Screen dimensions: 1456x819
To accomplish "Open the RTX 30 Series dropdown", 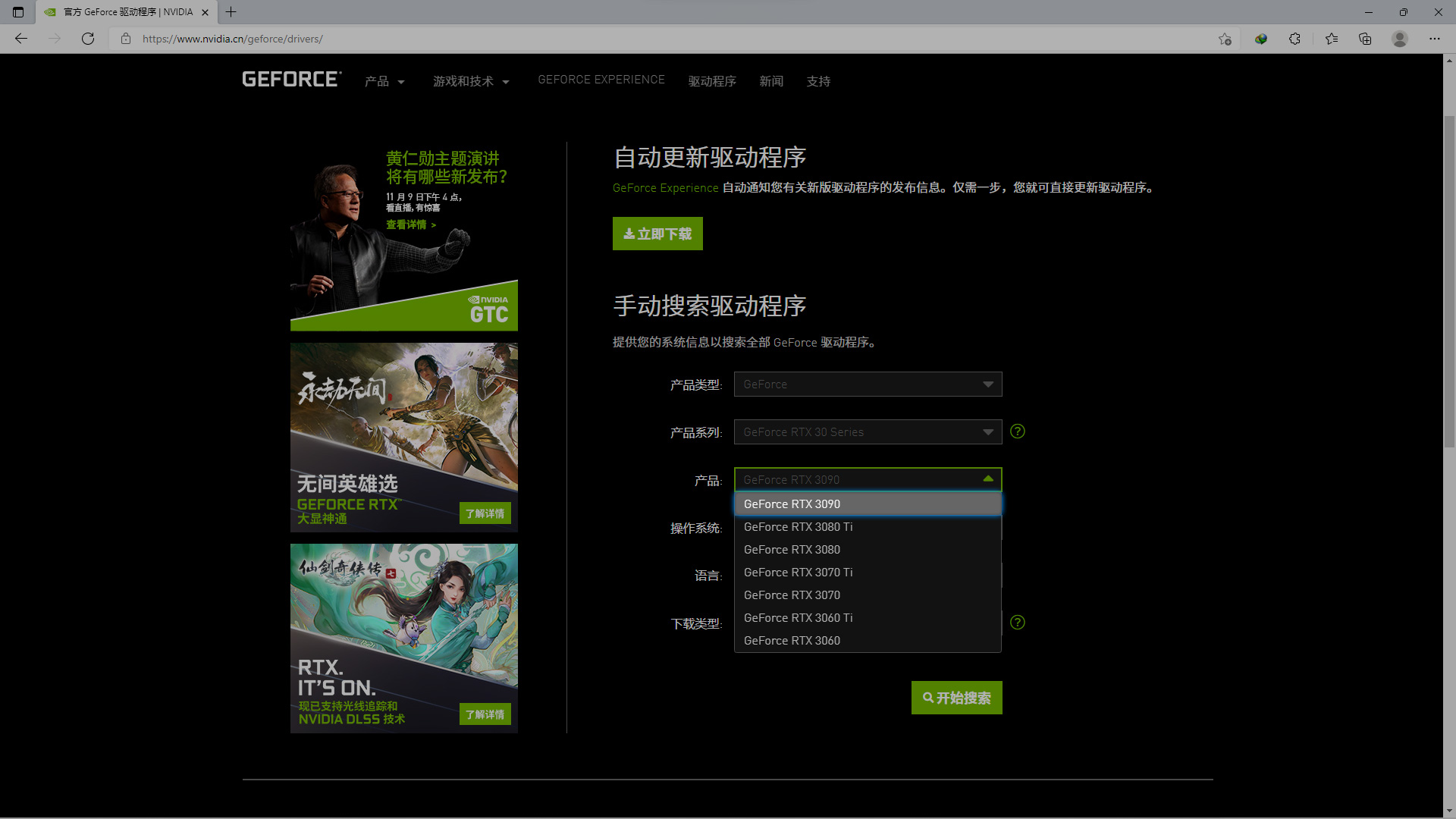I will (x=868, y=432).
